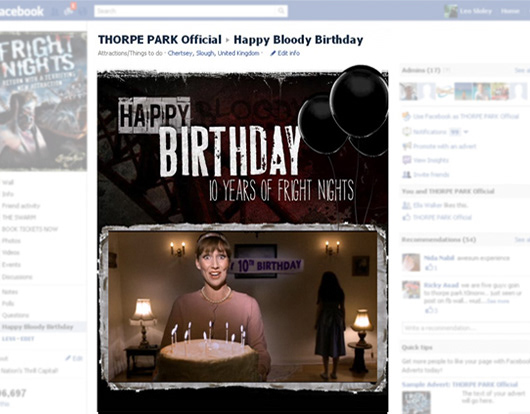Click the friends icon beside Ella Walker
The height and width of the screenshot is (414, 530).
tap(406, 205)
